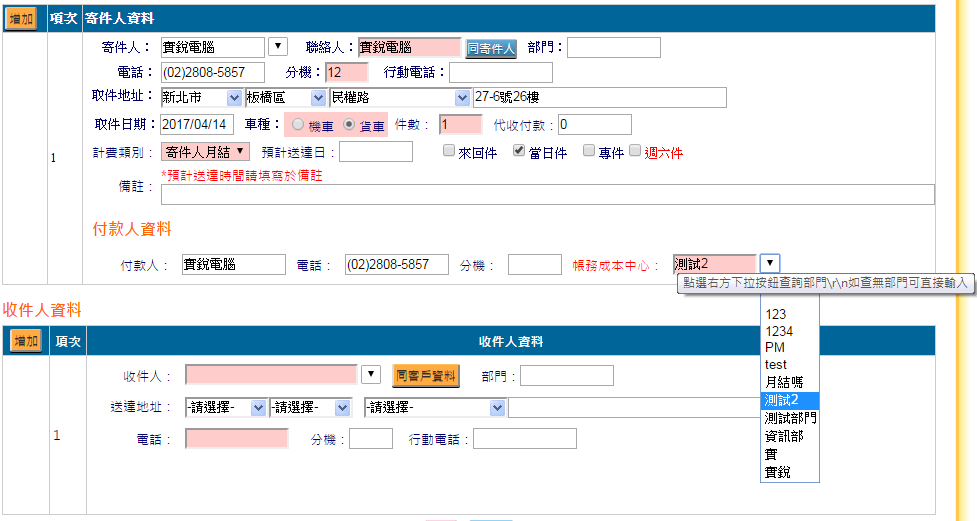Open the 寄件人 dropdown arrow
Image resolution: width=977 pixels, height=521 pixels.
point(277,47)
